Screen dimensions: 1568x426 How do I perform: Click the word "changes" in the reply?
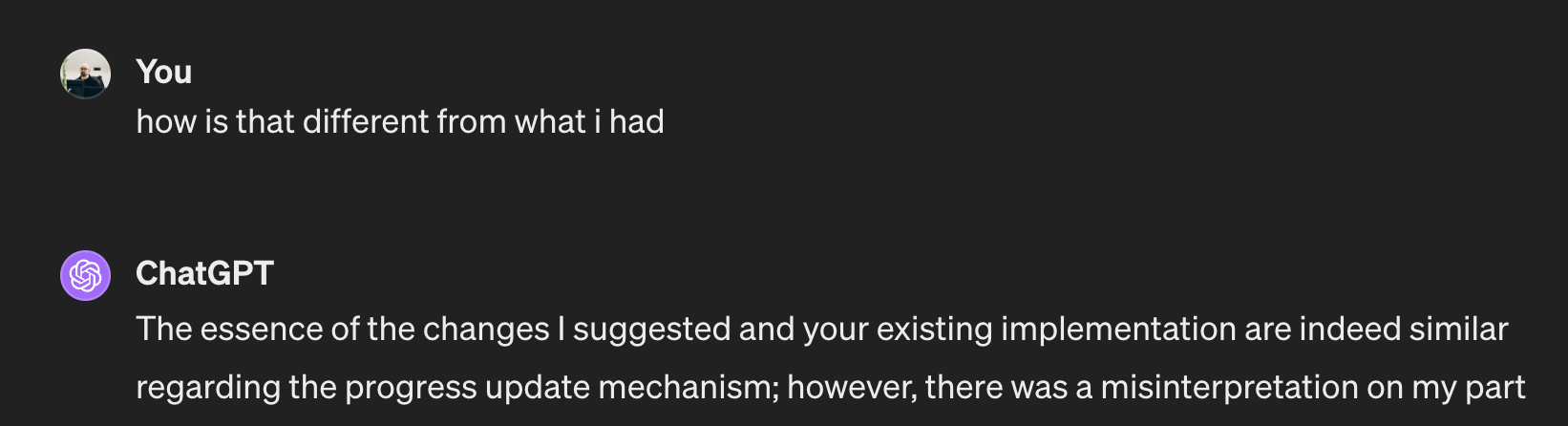(x=486, y=329)
